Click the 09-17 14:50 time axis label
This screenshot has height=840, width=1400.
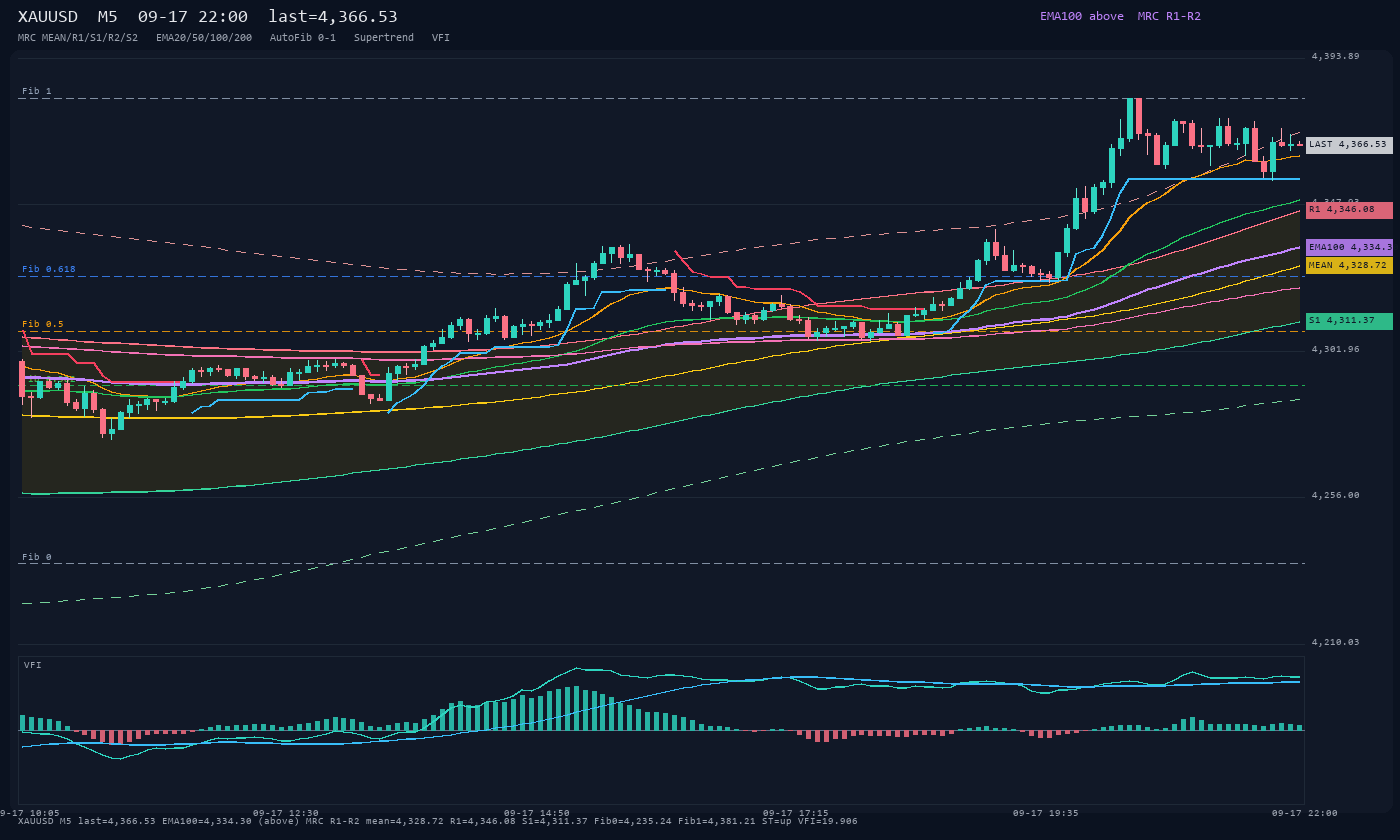pos(537,813)
